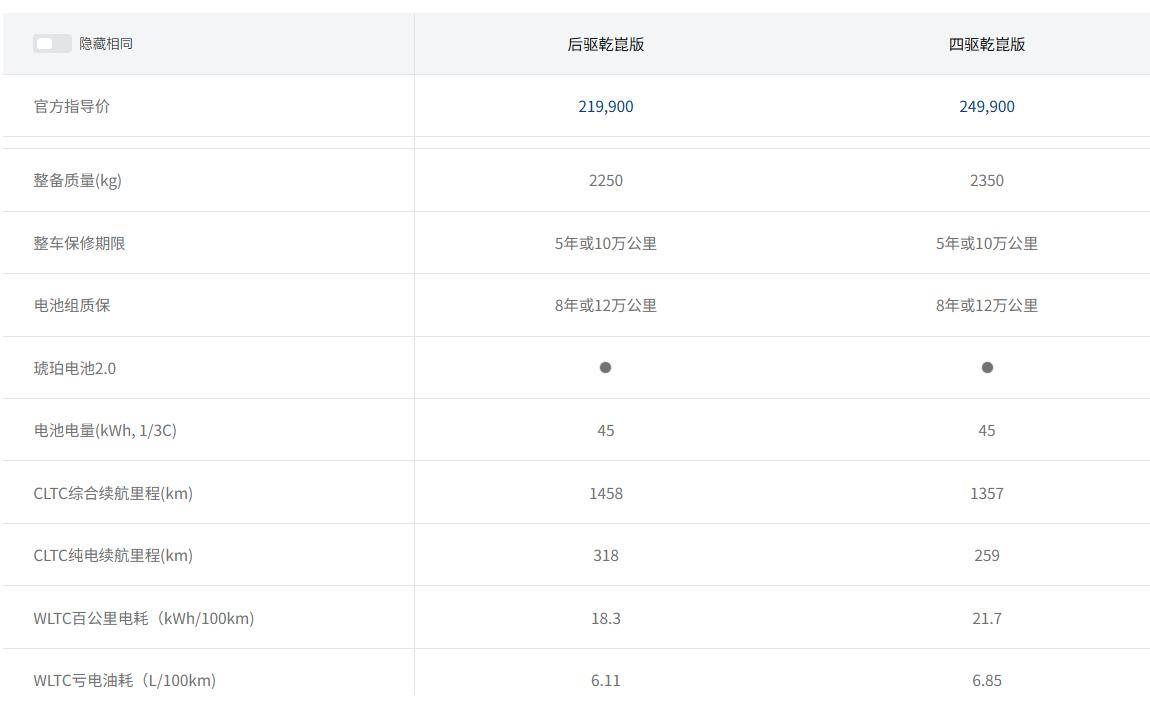
Task: Select the CLTC综合续航里程(km) row label
Action: (112, 494)
